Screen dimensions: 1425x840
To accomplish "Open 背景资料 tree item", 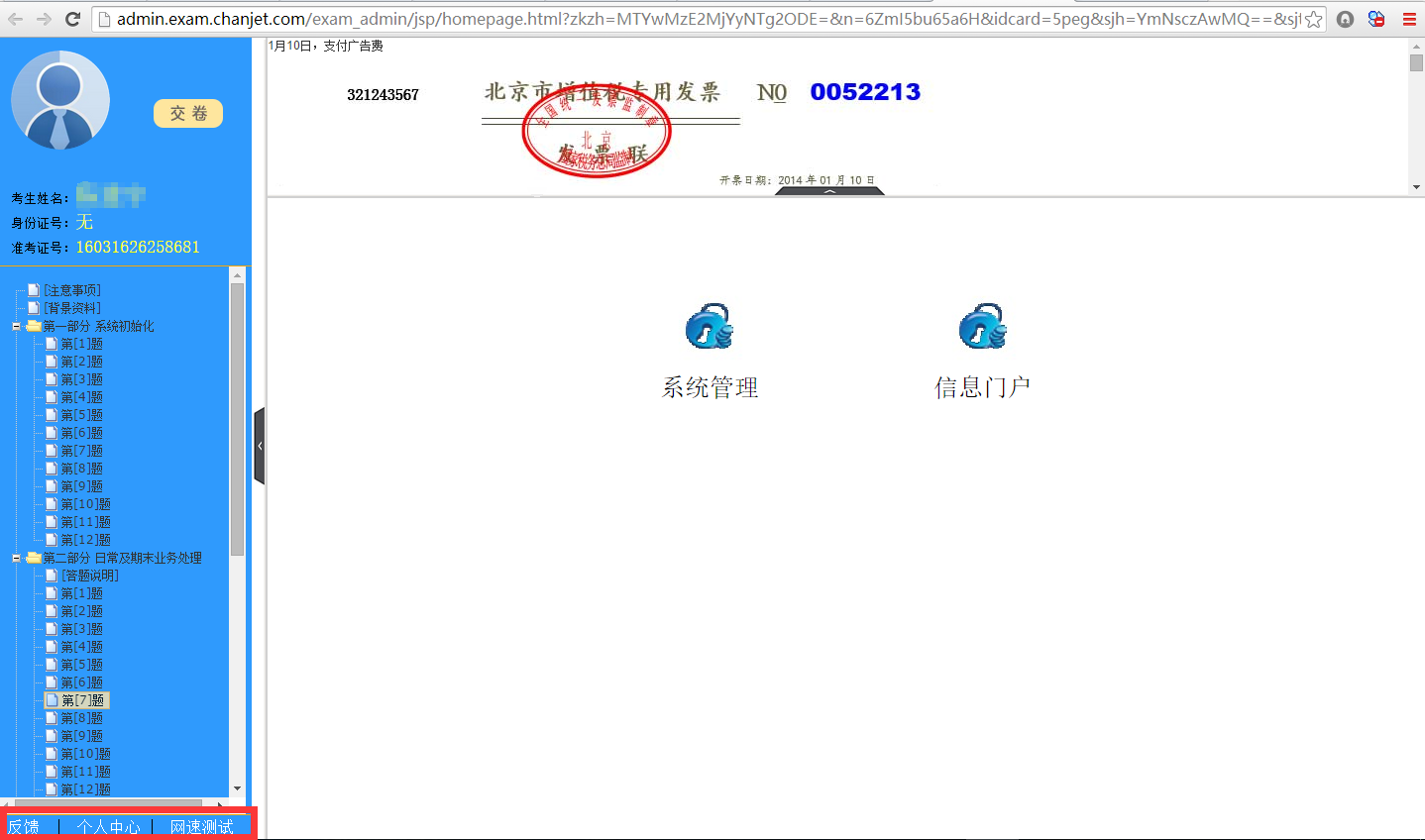I will click(x=71, y=308).
